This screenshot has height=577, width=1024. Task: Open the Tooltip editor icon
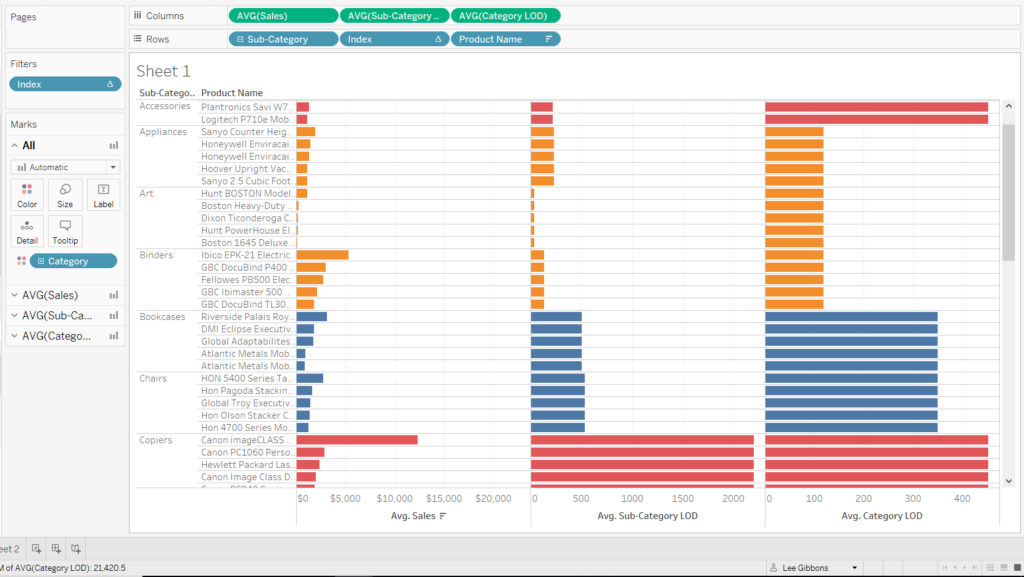click(x=65, y=230)
